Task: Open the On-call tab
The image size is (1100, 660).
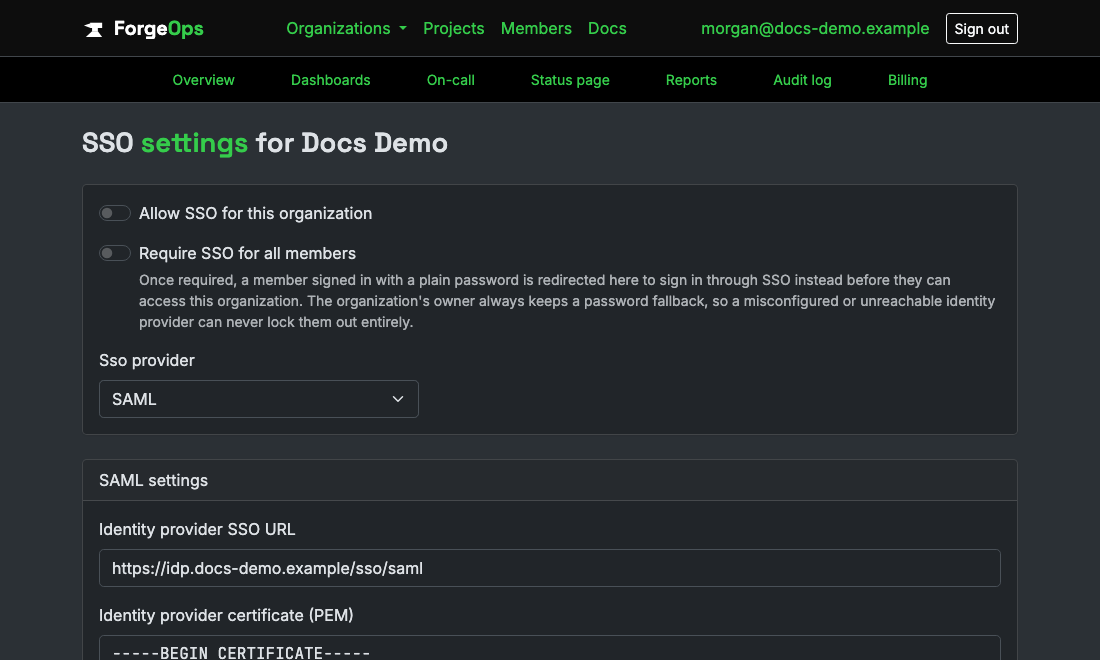Action: pos(450,80)
